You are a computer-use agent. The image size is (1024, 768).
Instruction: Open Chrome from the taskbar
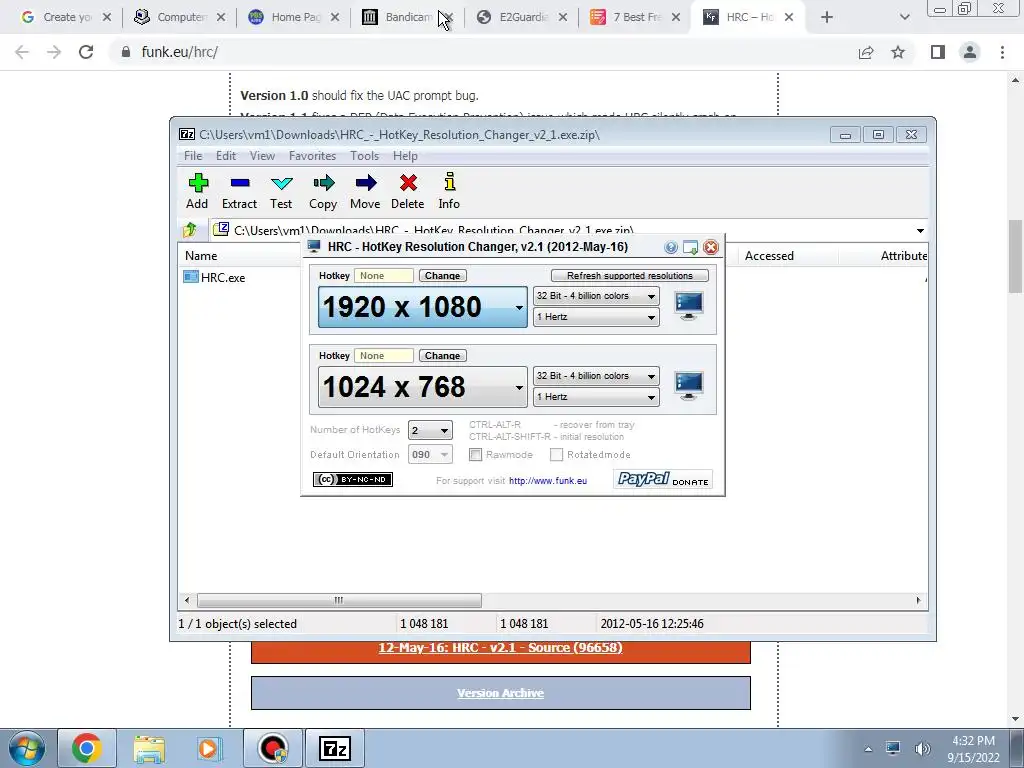87,748
